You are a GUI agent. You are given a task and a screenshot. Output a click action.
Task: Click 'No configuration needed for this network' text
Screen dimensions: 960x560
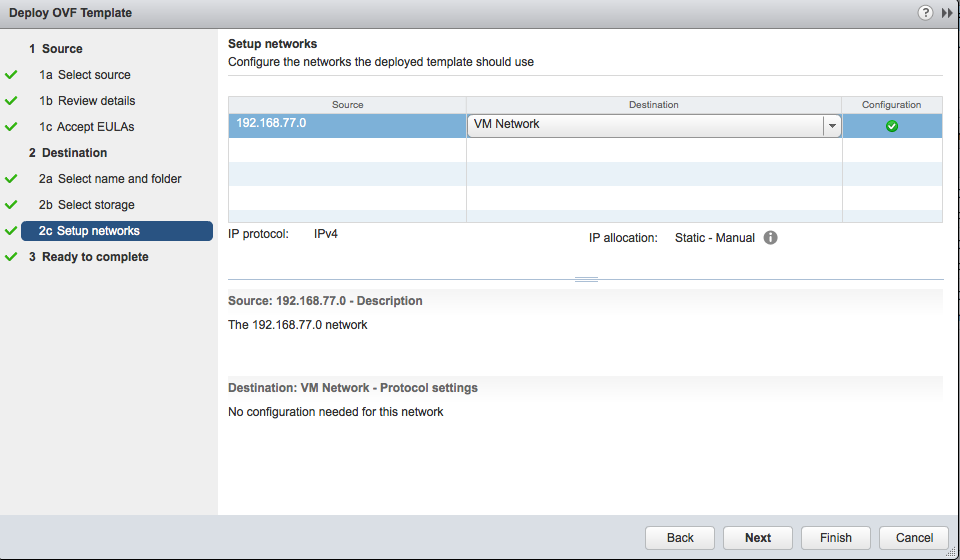336,412
